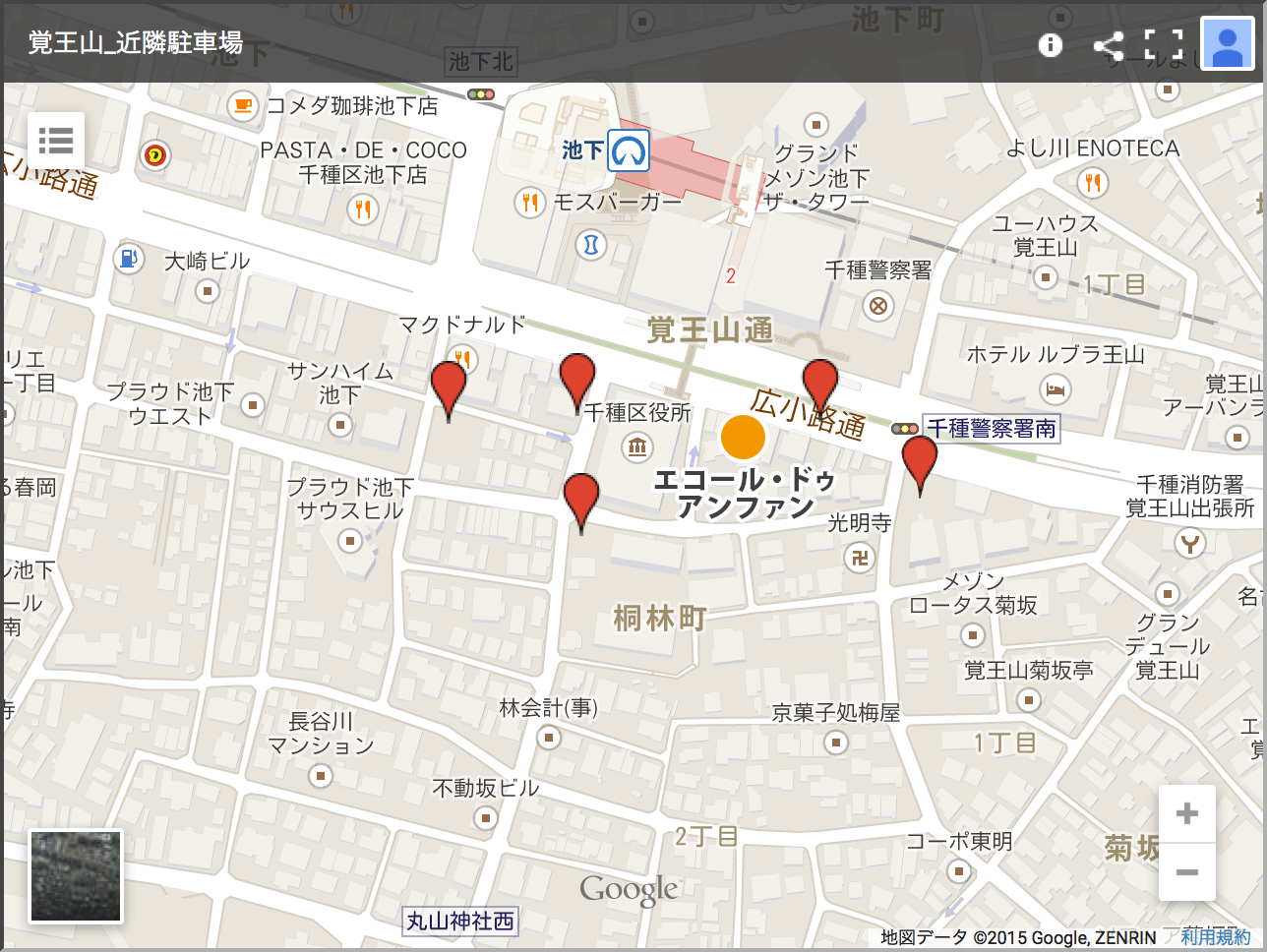Click the 桐林町 district label
The width and height of the screenshot is (1267, 952).
[660, 618]
